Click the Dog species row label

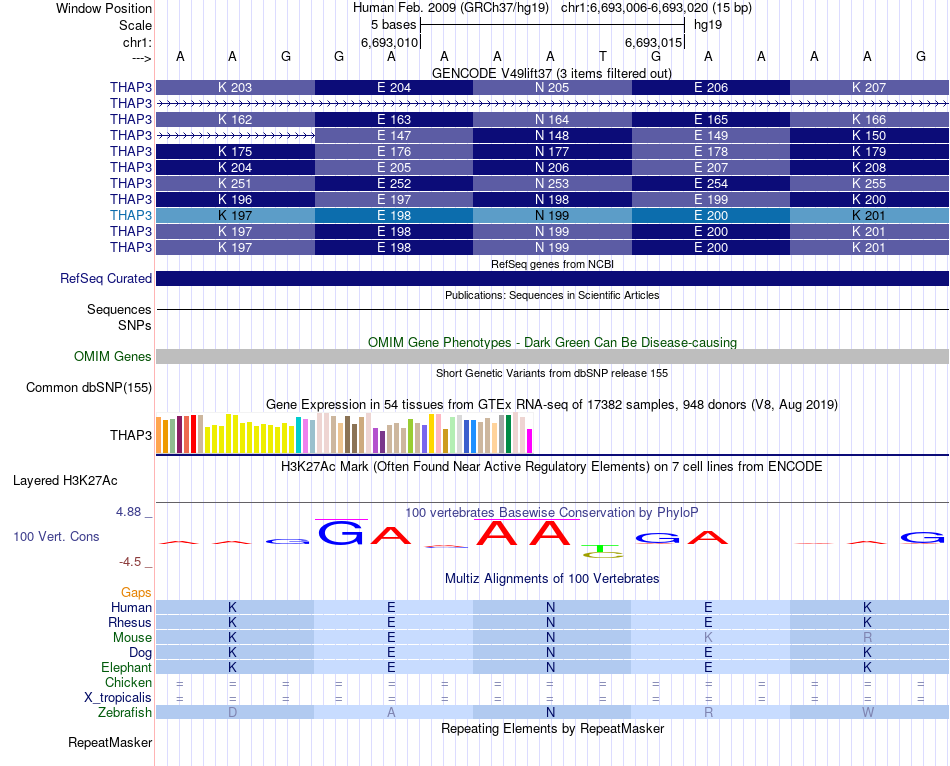coord(141,653)
